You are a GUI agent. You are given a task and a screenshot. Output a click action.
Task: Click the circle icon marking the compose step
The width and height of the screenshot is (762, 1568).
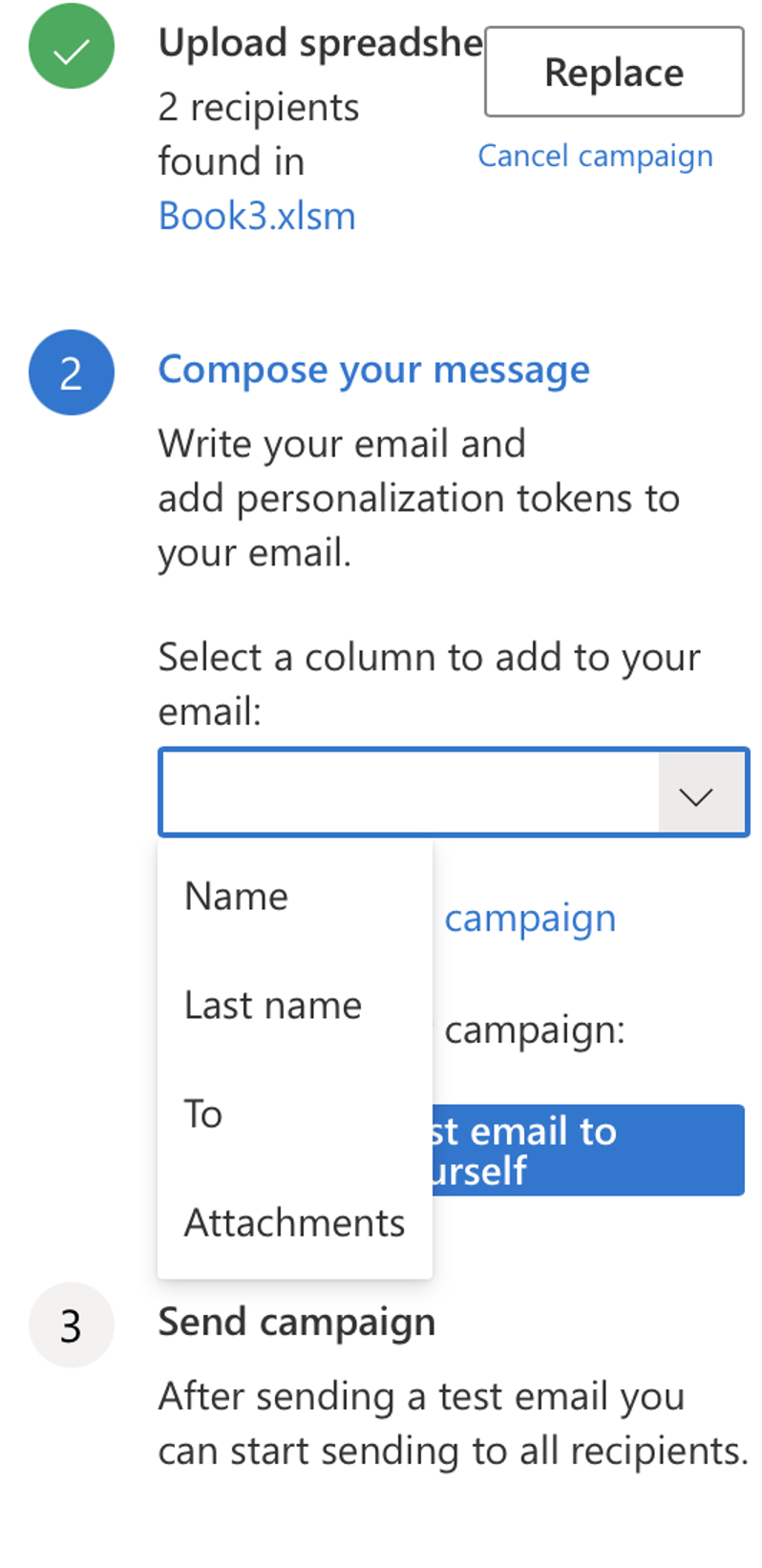[x=71, y=372]
